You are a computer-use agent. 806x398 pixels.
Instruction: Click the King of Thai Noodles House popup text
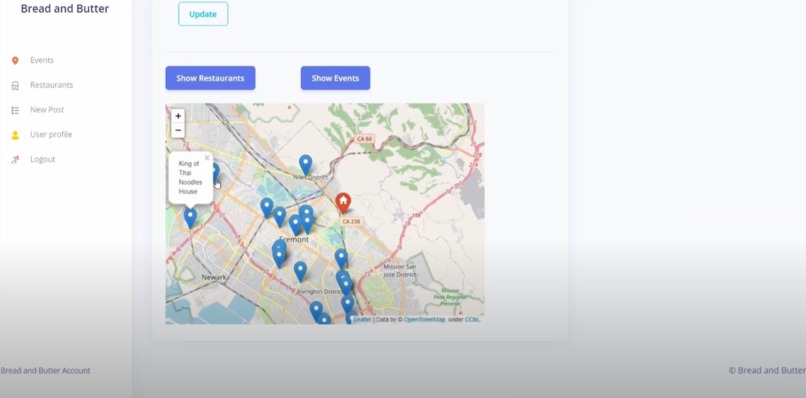[190, 177]
